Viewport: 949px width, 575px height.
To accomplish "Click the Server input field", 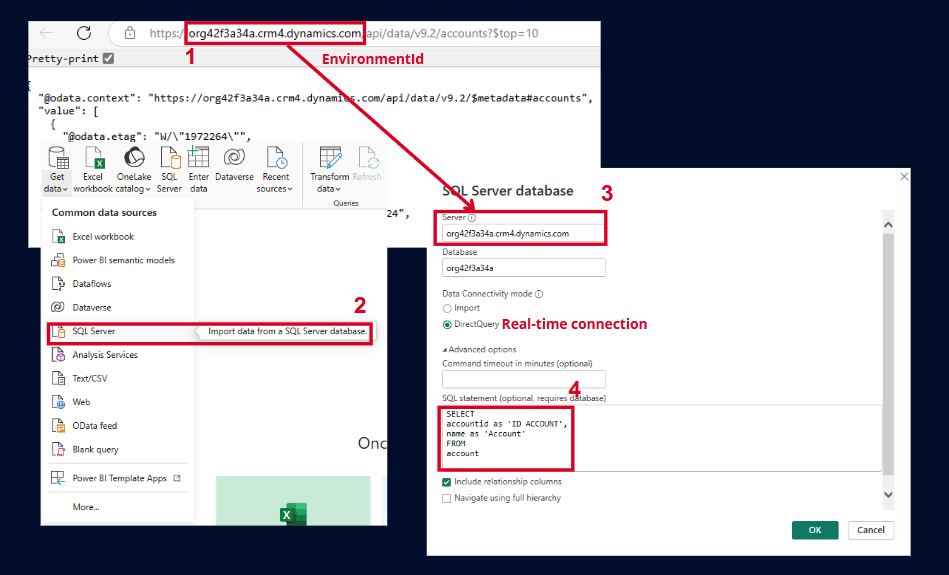I will point(524,234).
